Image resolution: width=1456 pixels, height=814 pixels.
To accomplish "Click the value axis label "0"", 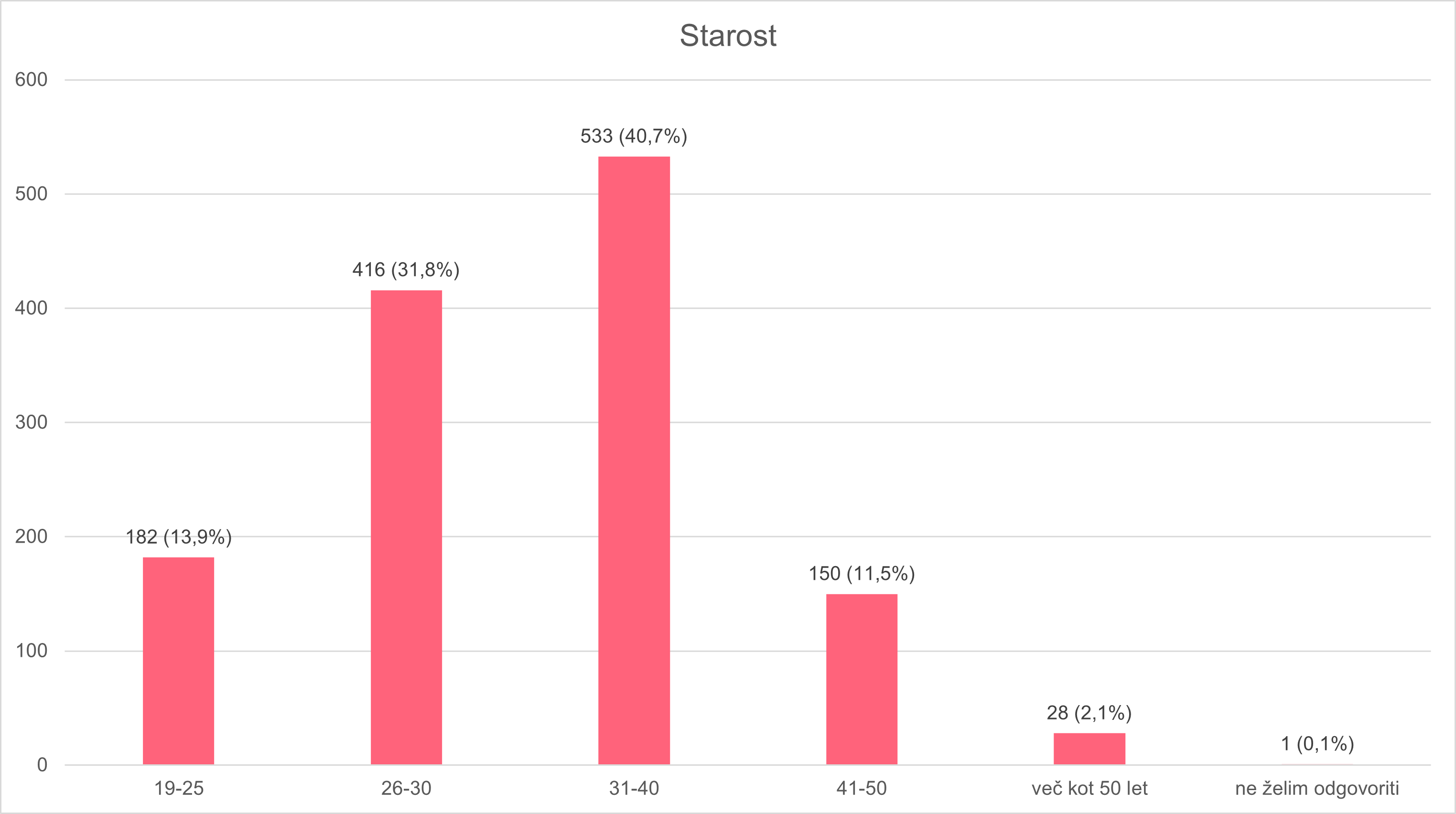I will pos(42,765).
